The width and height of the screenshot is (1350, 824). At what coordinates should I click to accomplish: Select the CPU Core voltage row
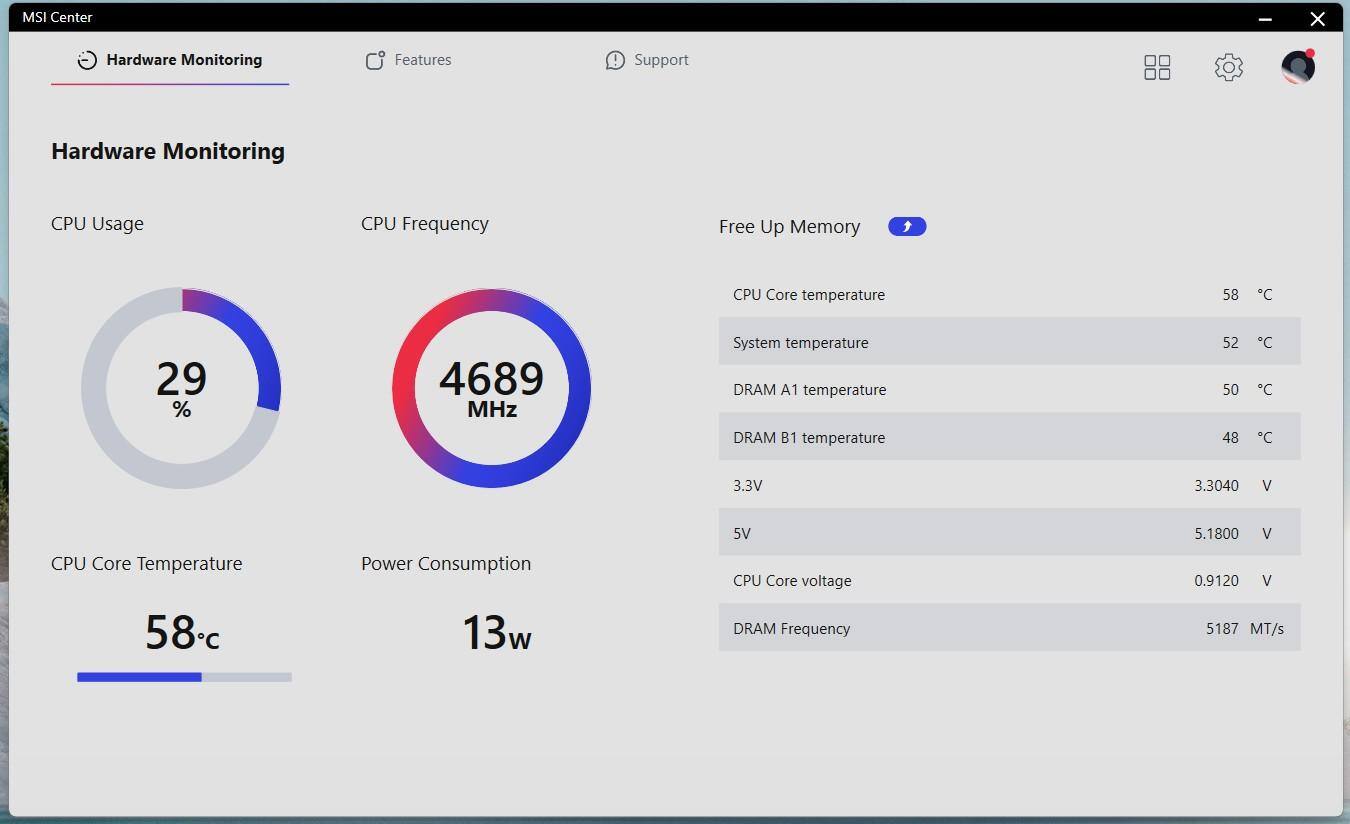1009,580
